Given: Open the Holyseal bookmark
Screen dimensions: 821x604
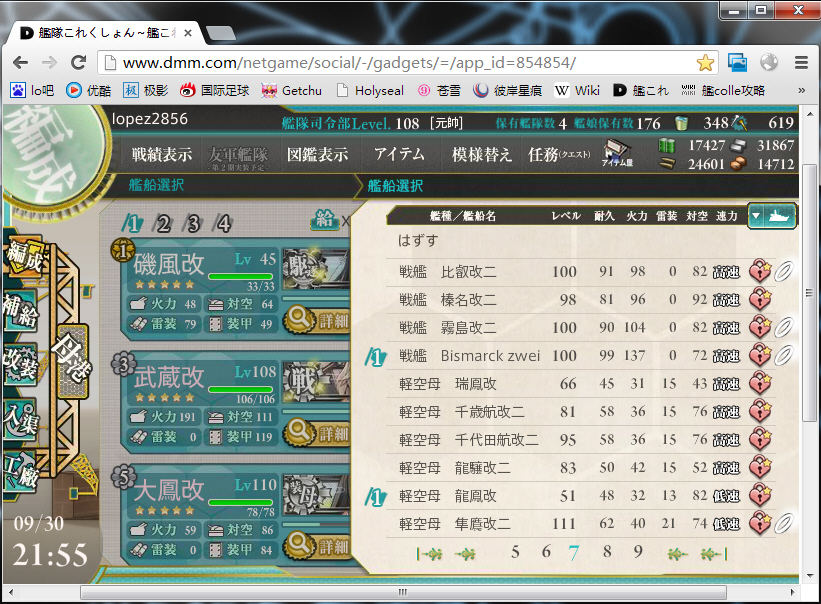Looking at the screenshot, I should 370,91.
